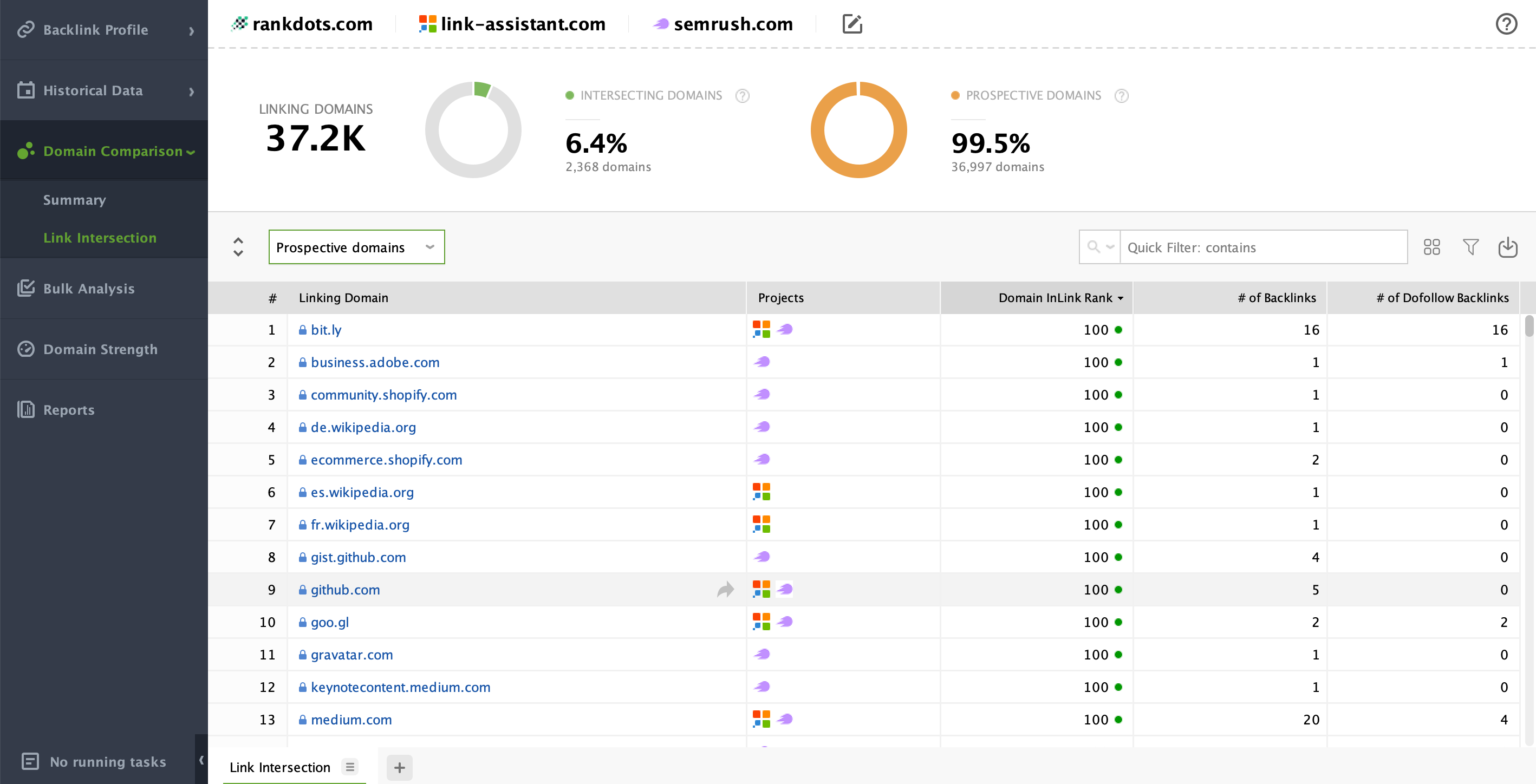Click the edit domains pencil icon

pyautogui.click(x=852, y=24)
